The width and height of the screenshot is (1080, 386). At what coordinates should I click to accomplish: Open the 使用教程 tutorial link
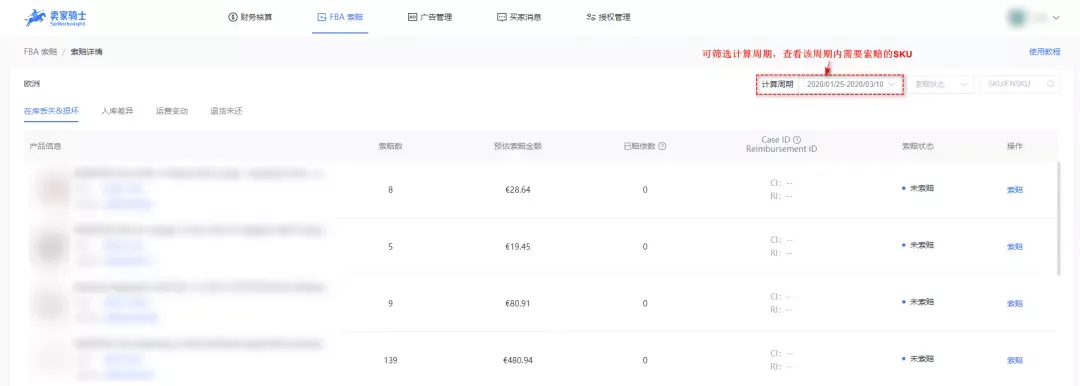pos(1044,52)
